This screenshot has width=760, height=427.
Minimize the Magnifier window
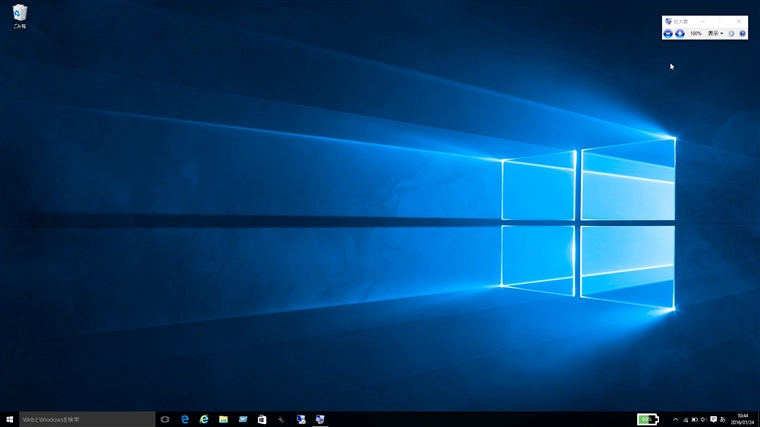[x=703, y=21]
